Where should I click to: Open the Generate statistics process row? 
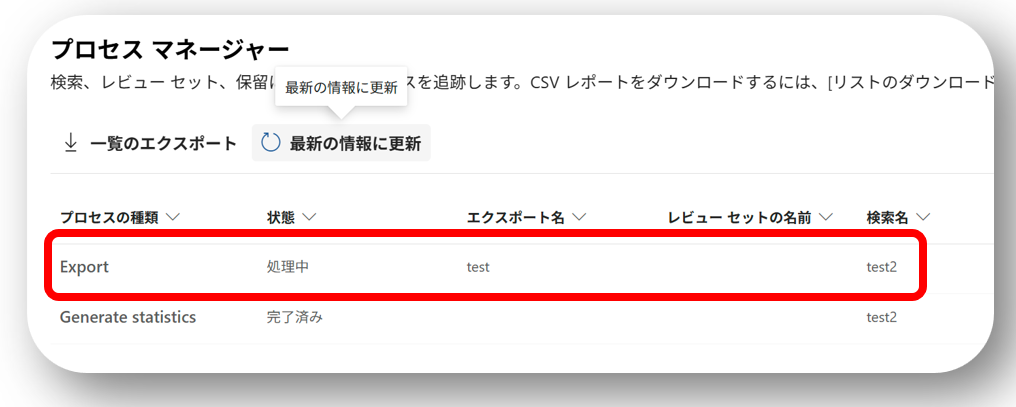point(127,317)
